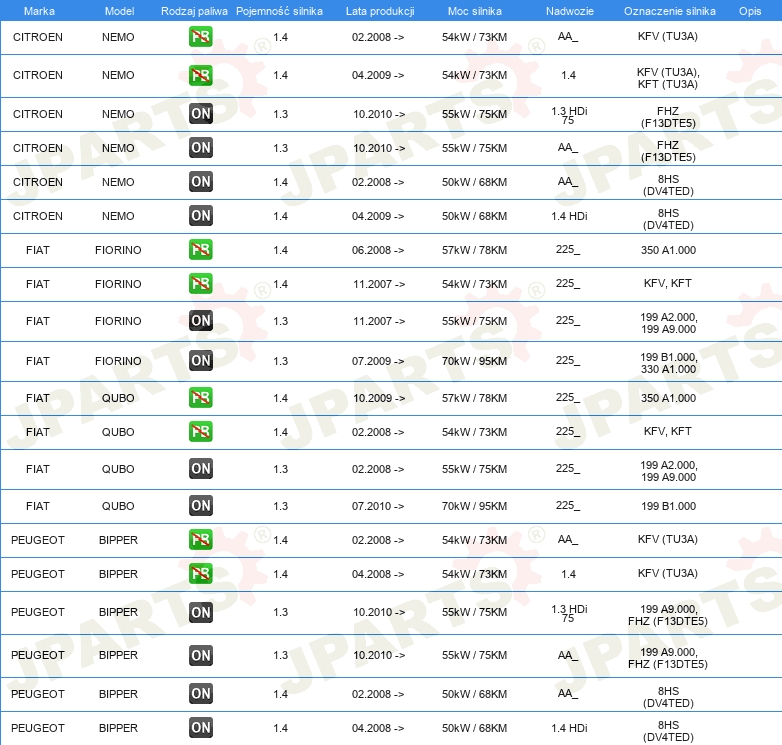Viewport: 782px width, 745px height.
Task: Click '70kW / 95KM' in Fiat Fiorino row
Action: 474,361
